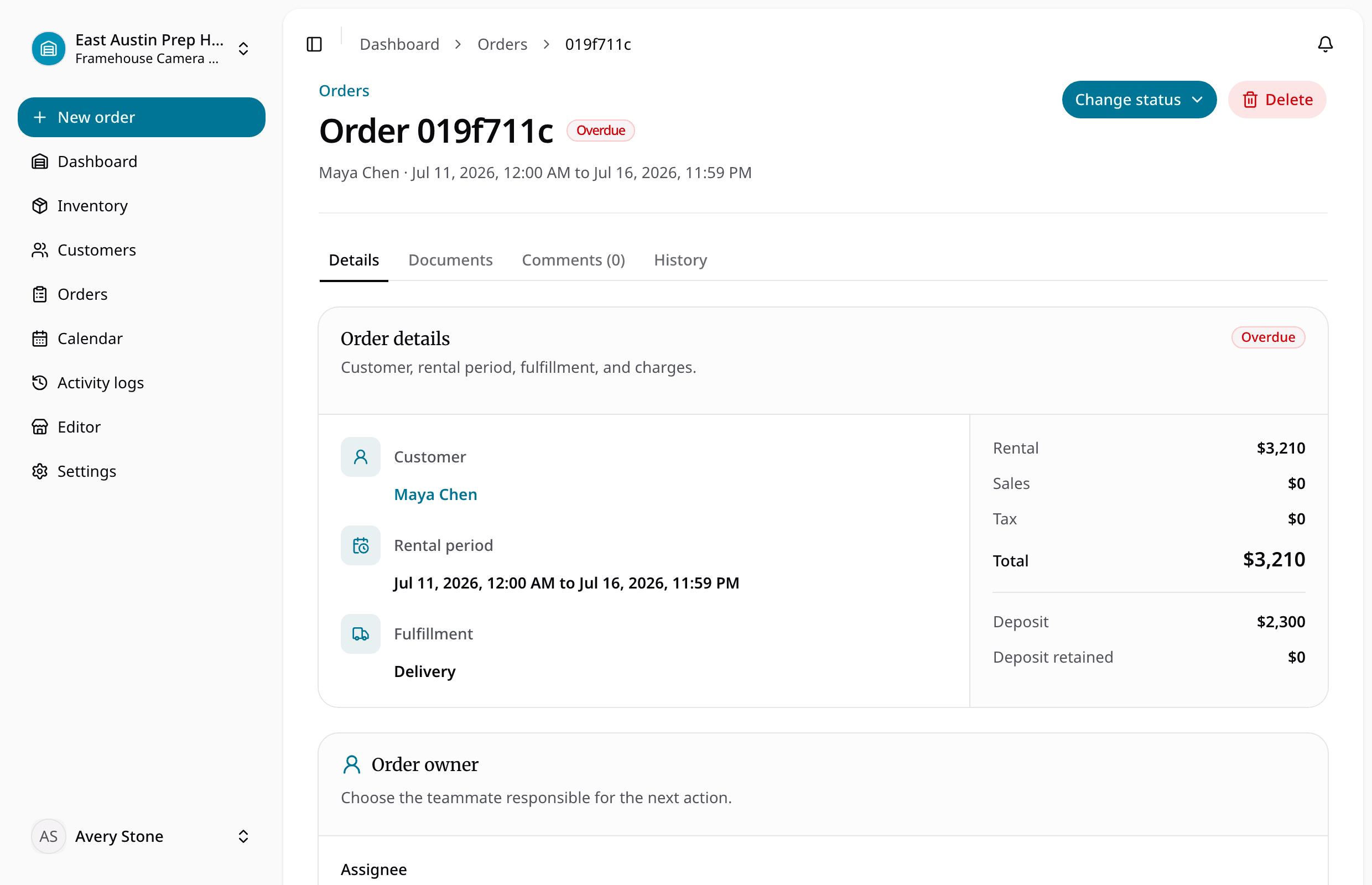Click the Dashboard sidebar icon
The image size is (1372, 885).
pos(40,162)
